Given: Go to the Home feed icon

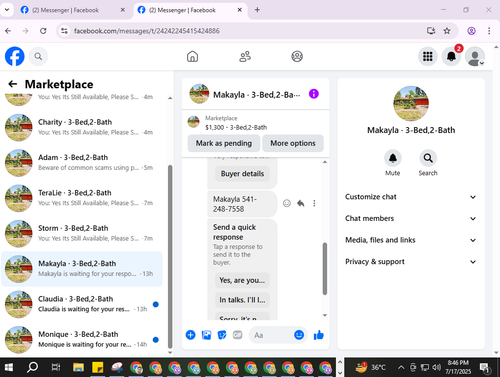Looking at the screenshot, I should [x=192, y=56].
